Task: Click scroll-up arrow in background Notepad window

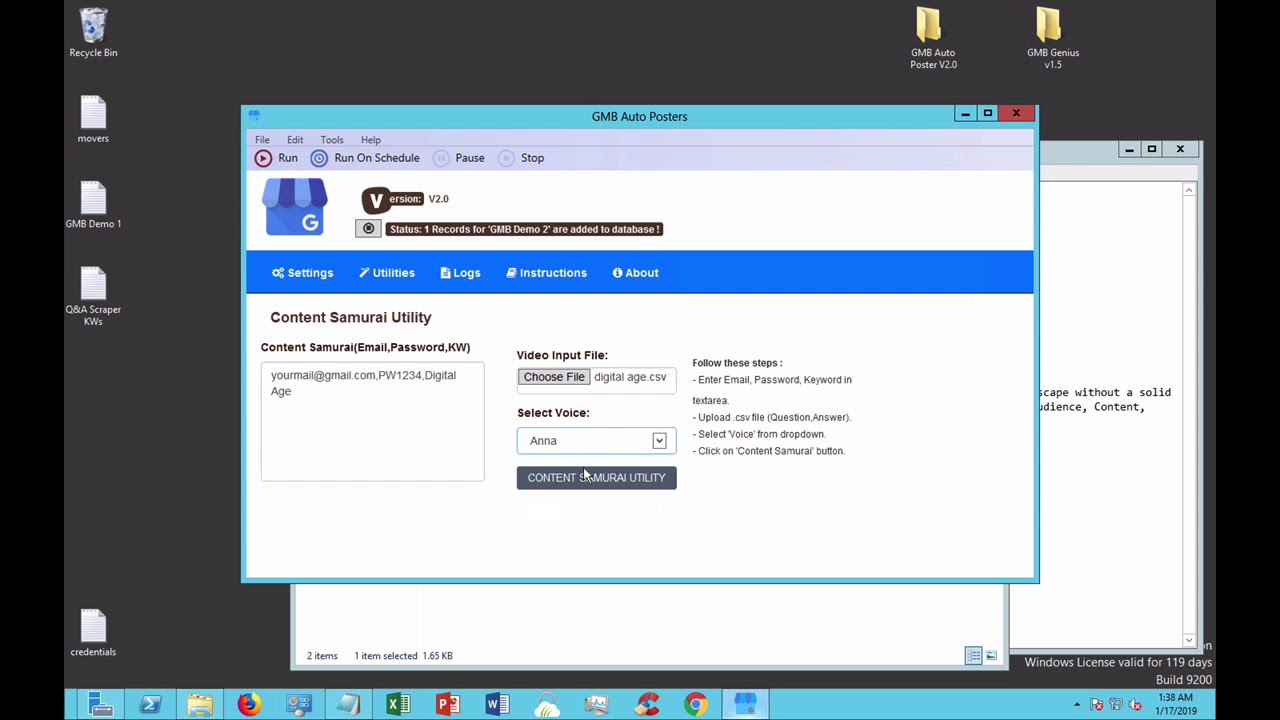Action: (1189, 190)
